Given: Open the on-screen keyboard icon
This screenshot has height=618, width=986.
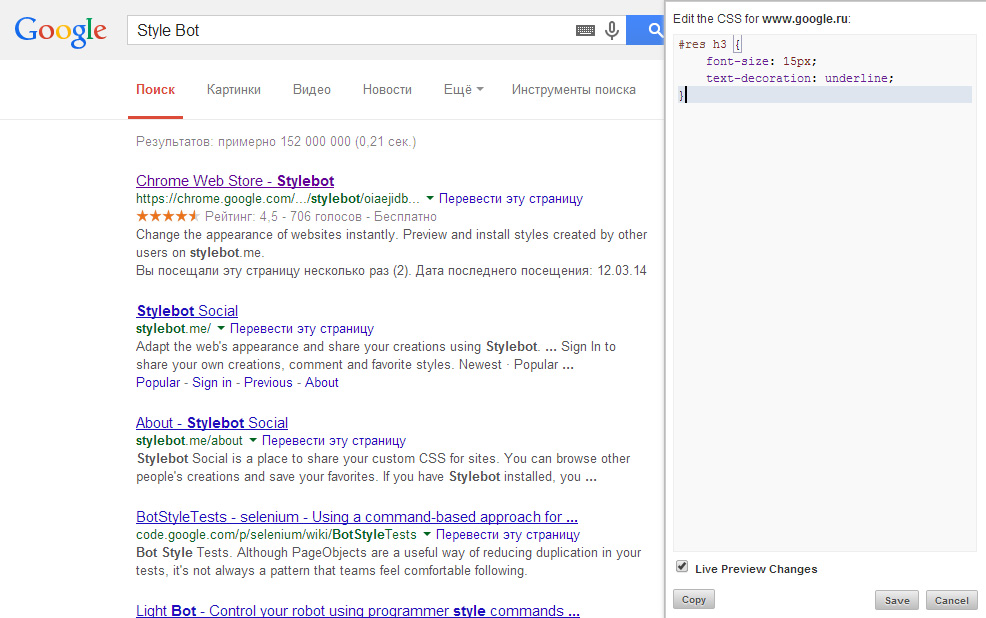Looking at the screenshot, I should (x=585, y=30).
